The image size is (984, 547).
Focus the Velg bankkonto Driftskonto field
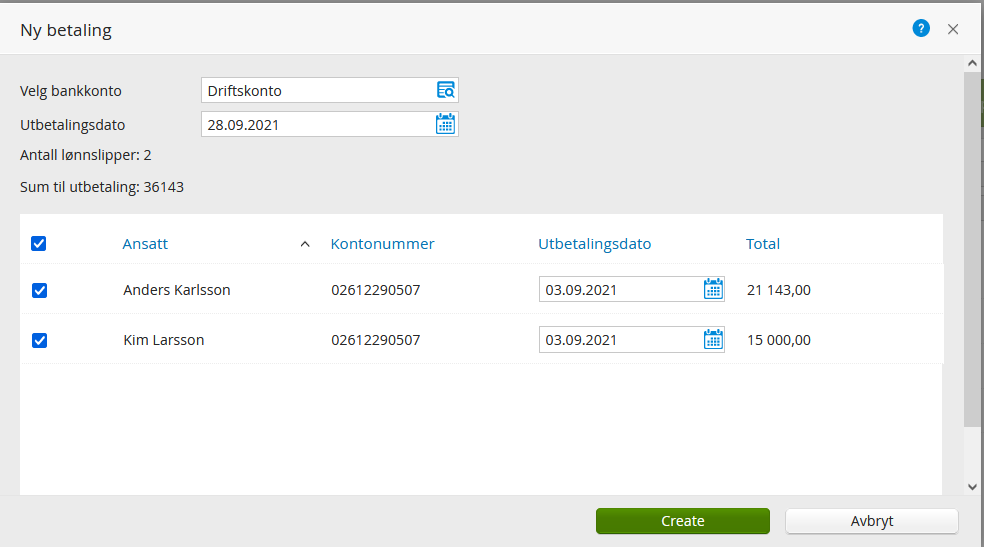329,90
